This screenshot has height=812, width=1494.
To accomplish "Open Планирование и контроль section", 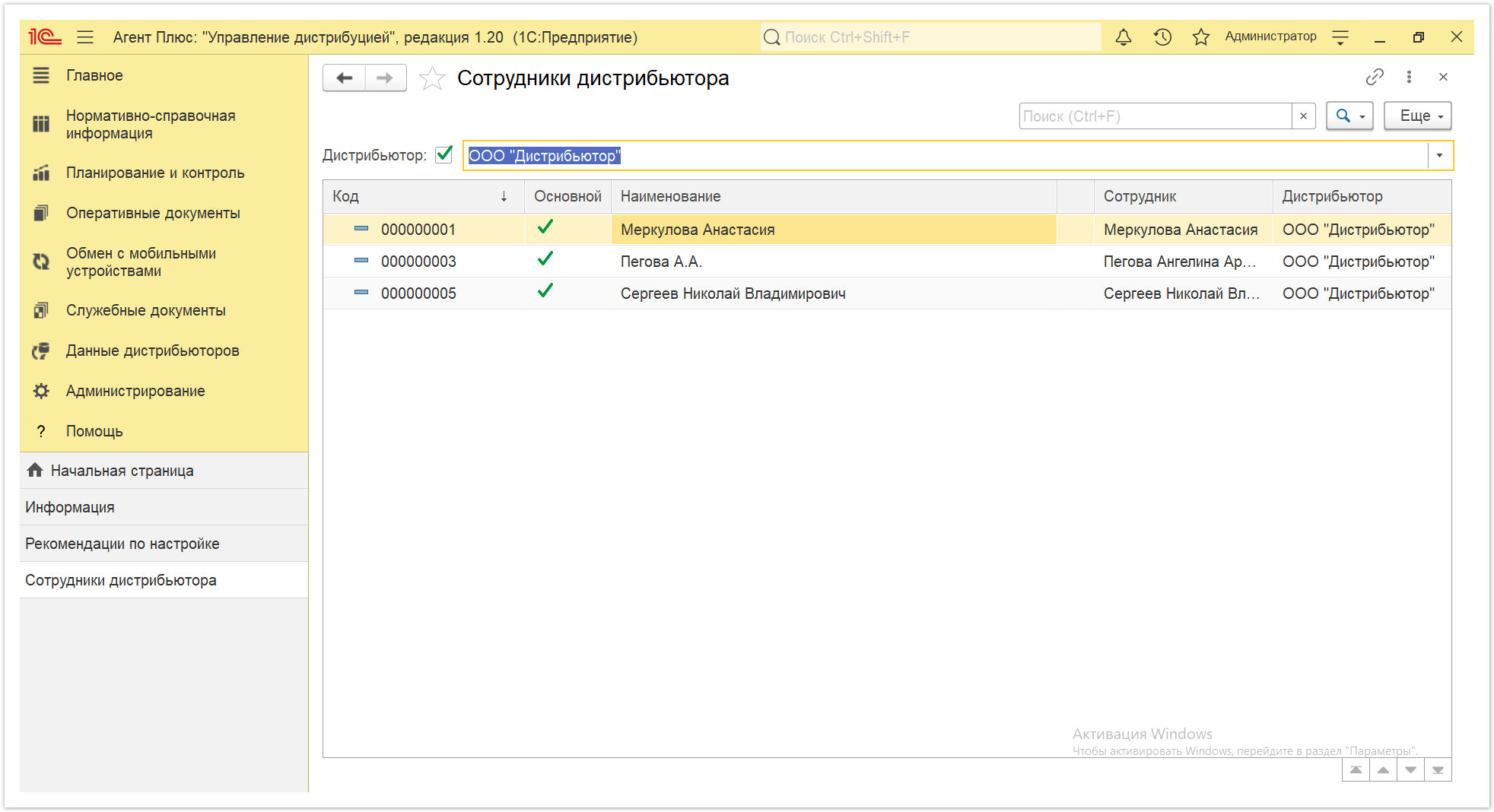I will tap(164, 173).
